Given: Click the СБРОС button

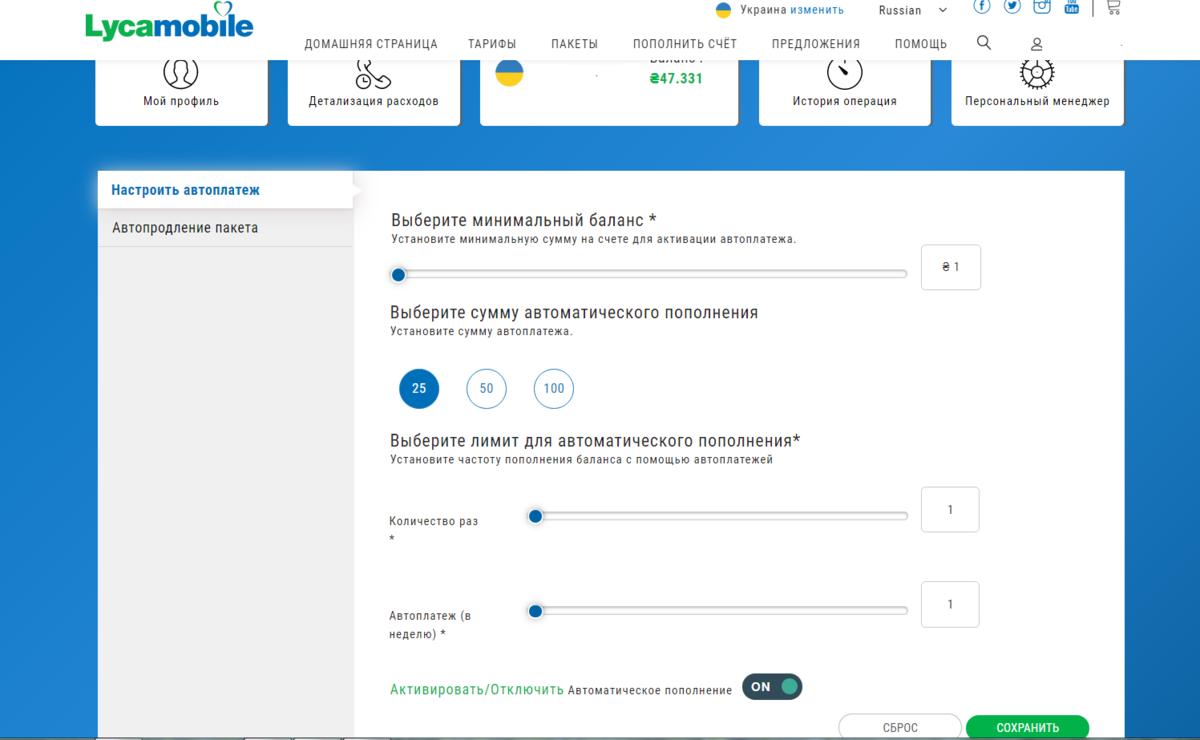Looking at the screenshot, I should (900, 727).
